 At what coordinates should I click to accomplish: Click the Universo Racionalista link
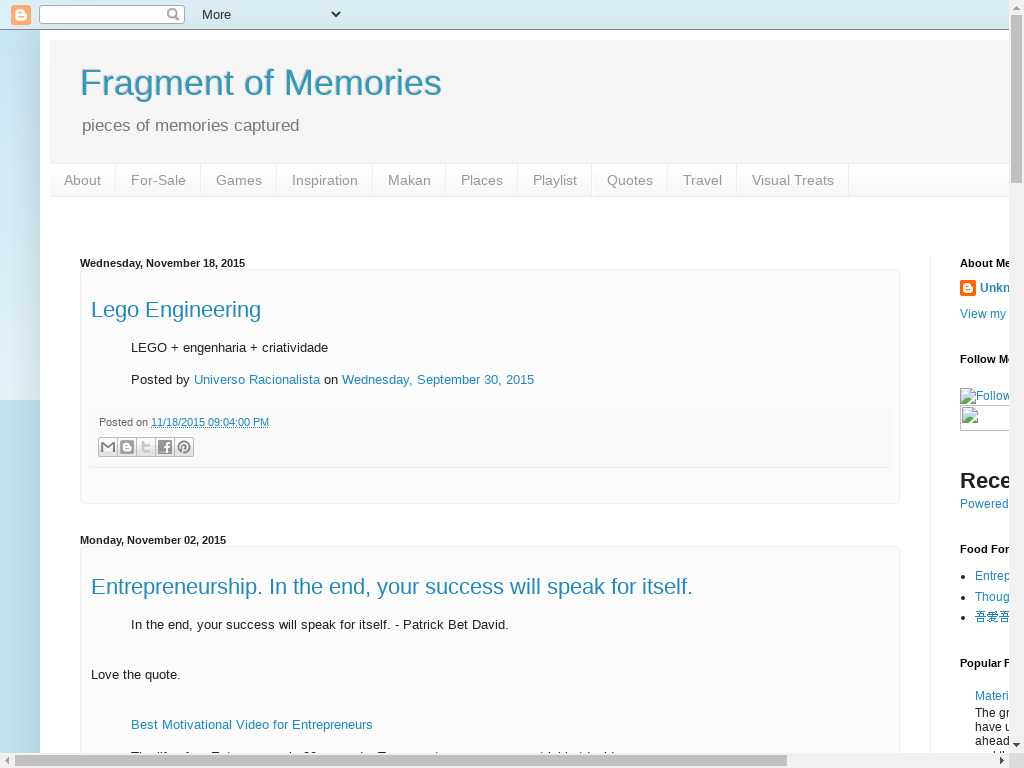[257, 379]
